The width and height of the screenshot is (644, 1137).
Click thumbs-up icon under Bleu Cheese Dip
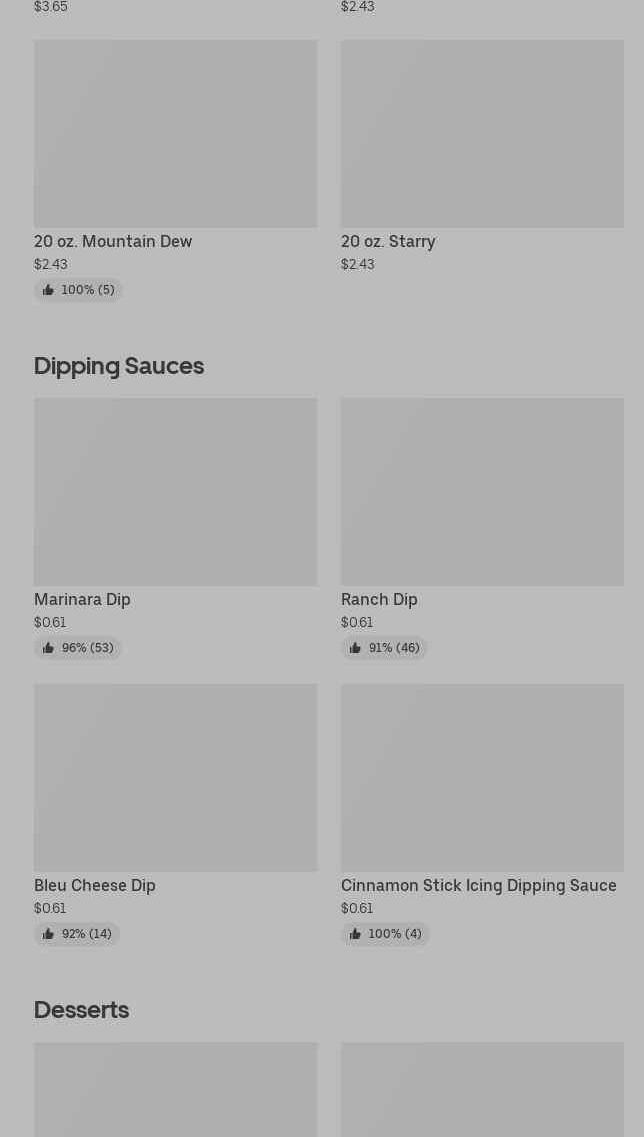pyautogui.click(x=48, y=934)
